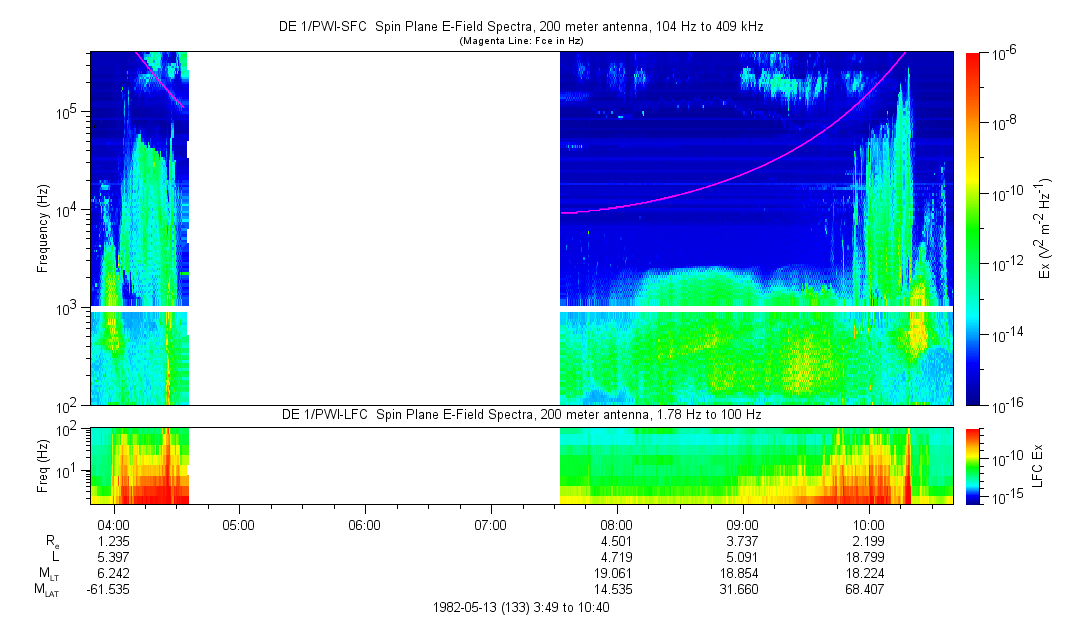This screenshot has width=1083, height=620.
Task: Click the 'Magenta Line: Fce in Hz' subtitle
Action: 520,41
